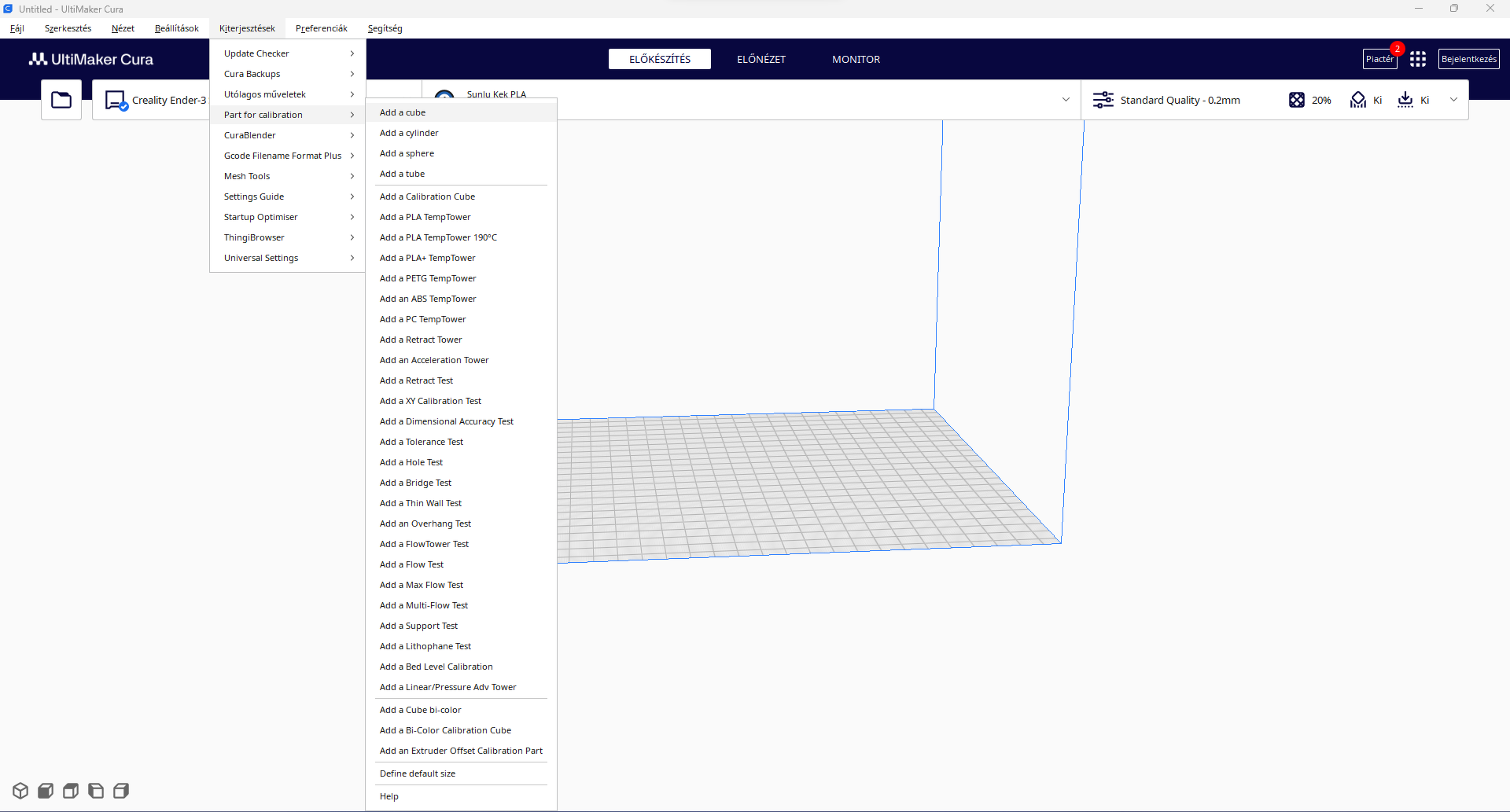The image size is (1510, 812).
Task: Expand the material and nozzle dropdown
Action: coord(1066,100)
